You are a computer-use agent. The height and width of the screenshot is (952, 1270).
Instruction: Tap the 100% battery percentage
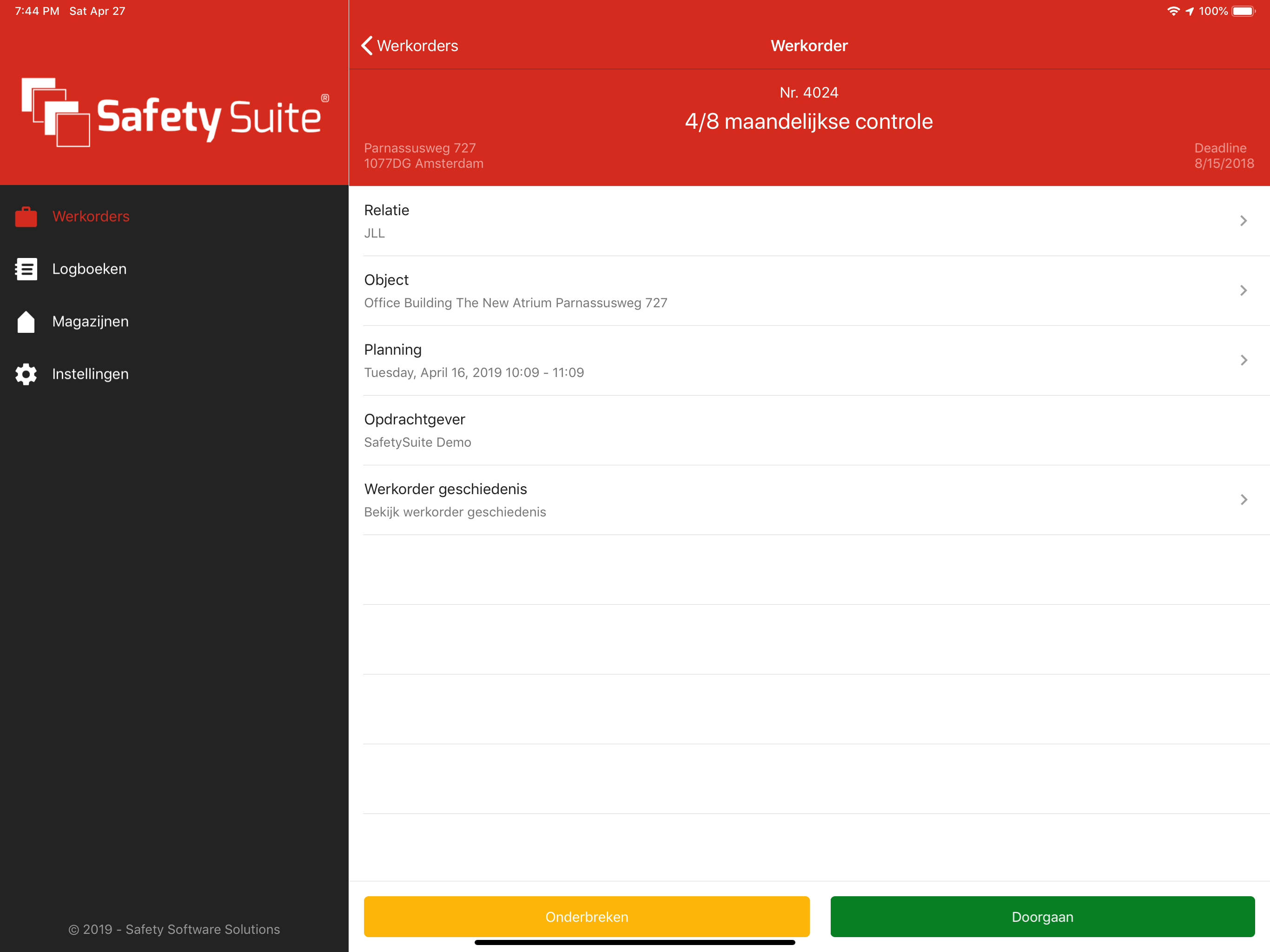[x=1213, y=11]
